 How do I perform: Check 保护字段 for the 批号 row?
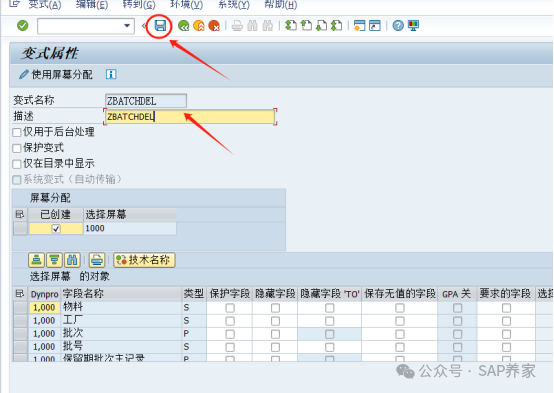coord(230,347)
